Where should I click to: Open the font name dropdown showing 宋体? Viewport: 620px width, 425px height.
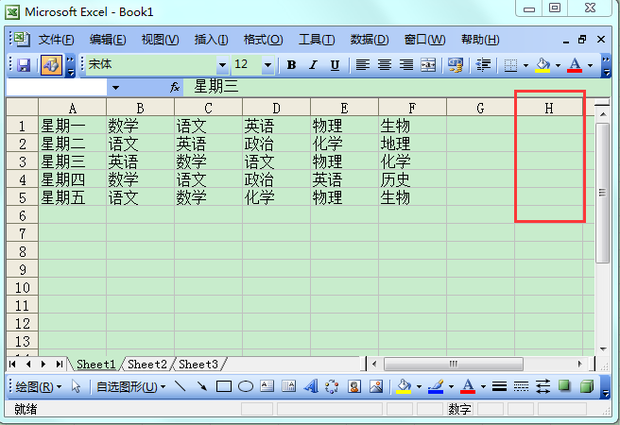[223, 65]
